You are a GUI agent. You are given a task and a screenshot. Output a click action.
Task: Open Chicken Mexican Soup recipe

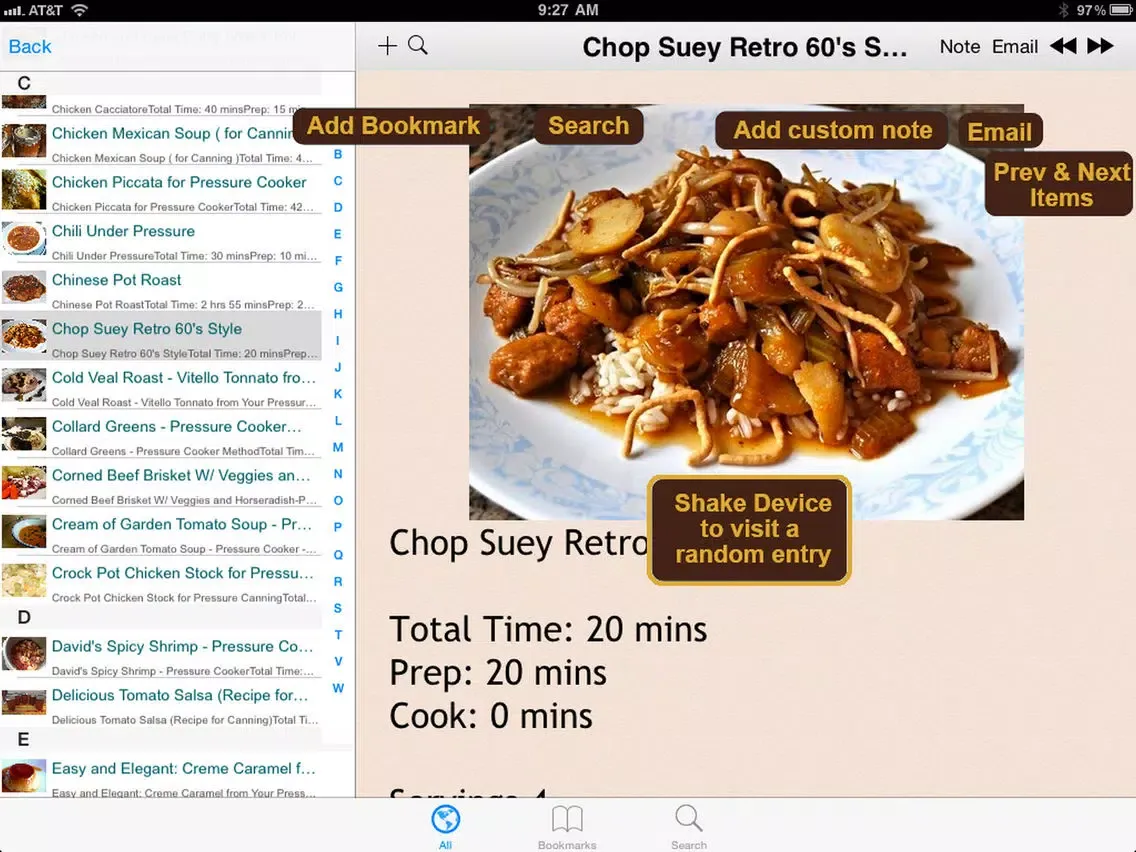[x=161, y=142]
